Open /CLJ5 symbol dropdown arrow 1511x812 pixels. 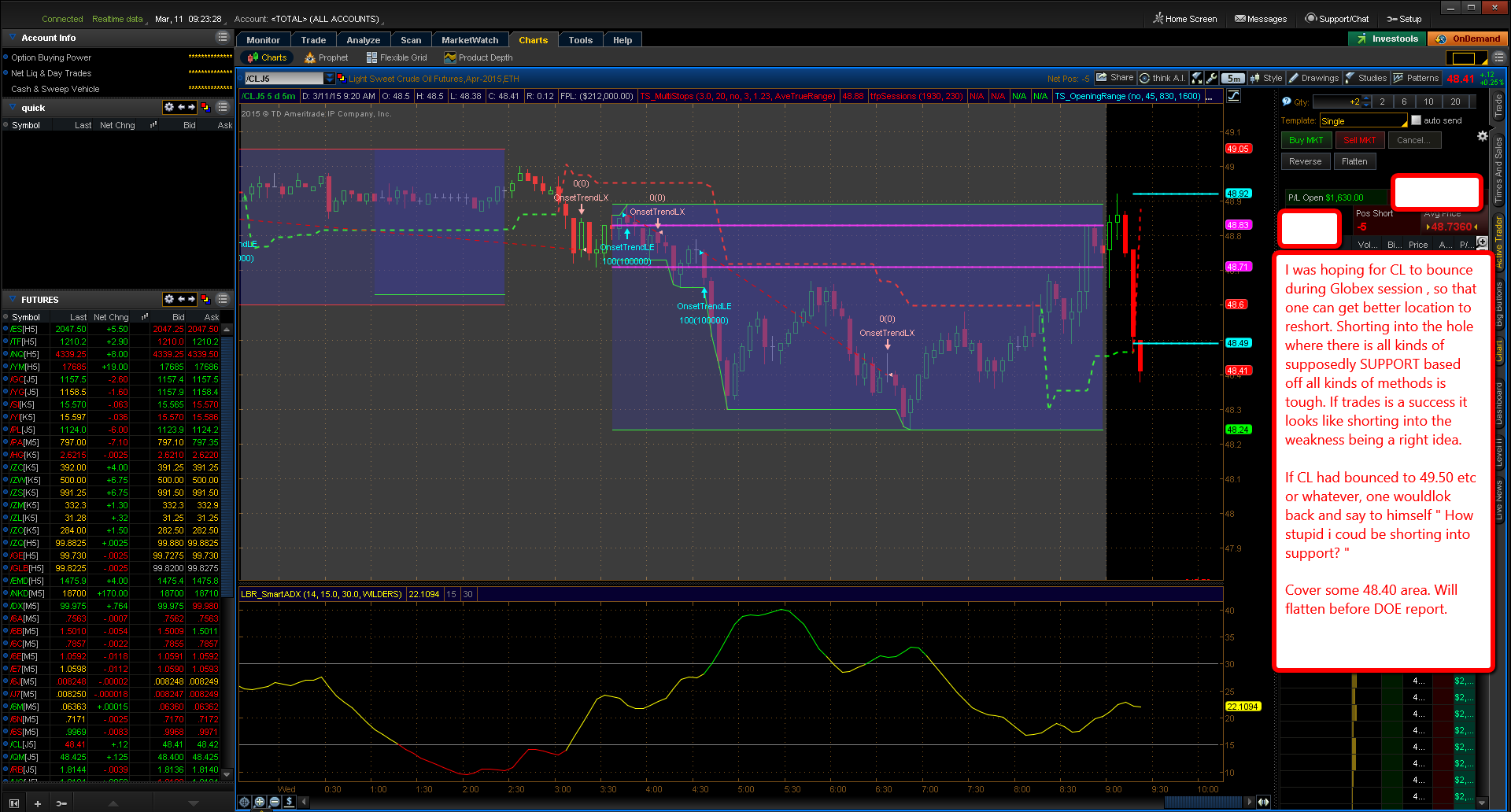[330, 78]
